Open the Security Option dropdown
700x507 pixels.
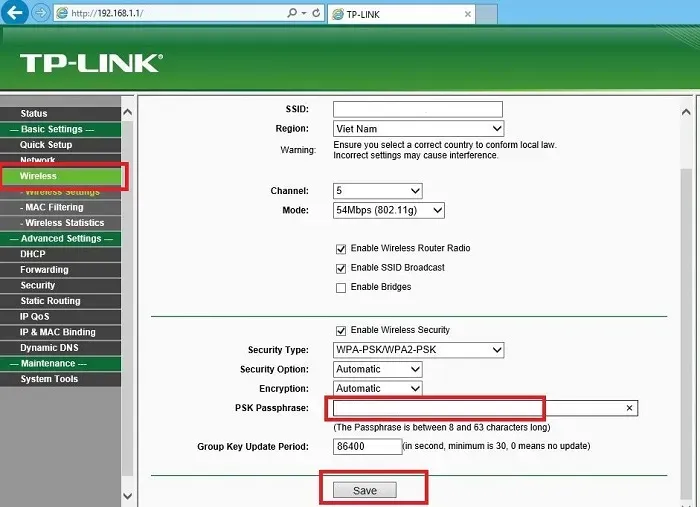tap(378, 369)
